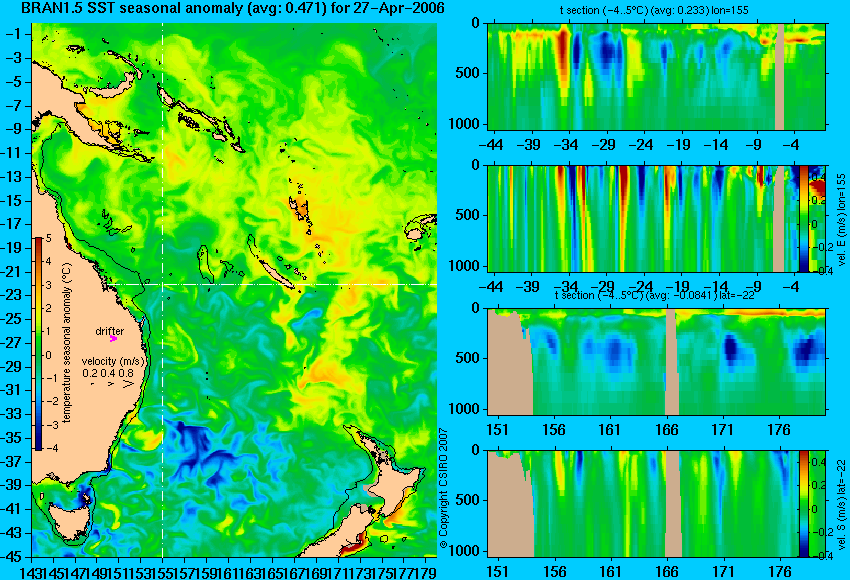Click the 'vel. E (m/s) lon=155' colorbar
This screenshot has height=580, width=850.
[804, 218]
